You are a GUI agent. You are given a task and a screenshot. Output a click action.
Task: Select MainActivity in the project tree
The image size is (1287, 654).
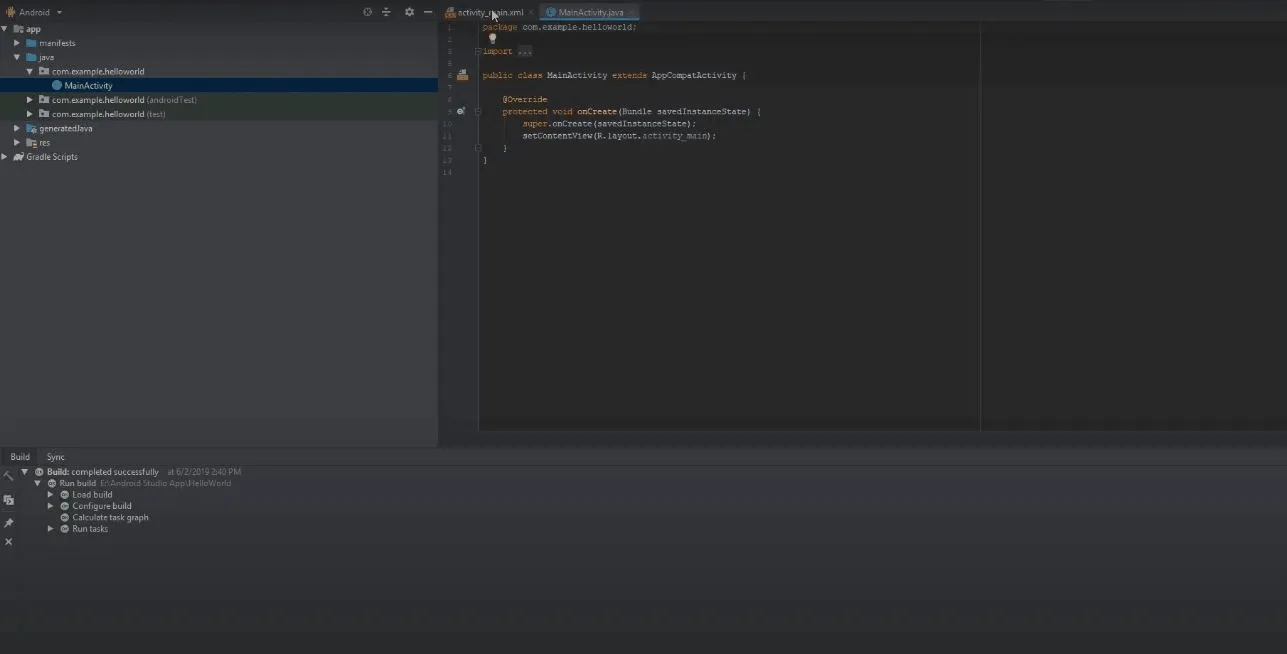coord(88,86)
